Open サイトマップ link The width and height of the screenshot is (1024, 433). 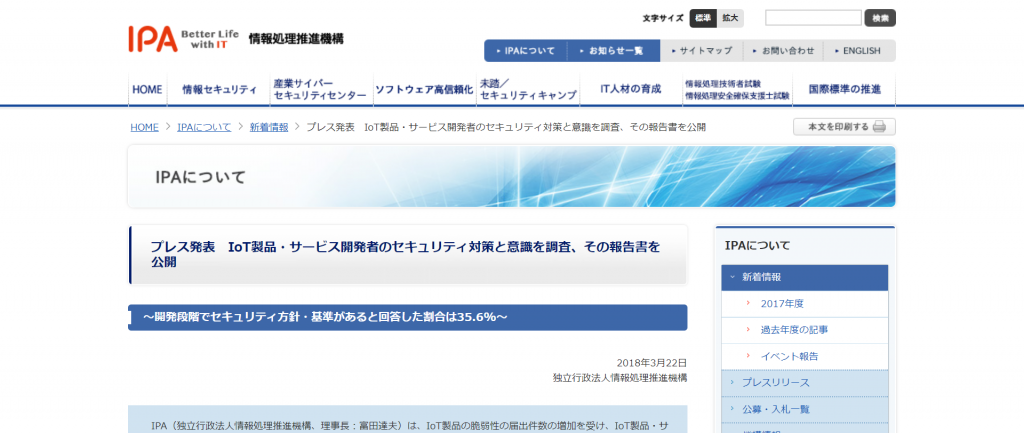pyautogui.click(x=701, y=50)
